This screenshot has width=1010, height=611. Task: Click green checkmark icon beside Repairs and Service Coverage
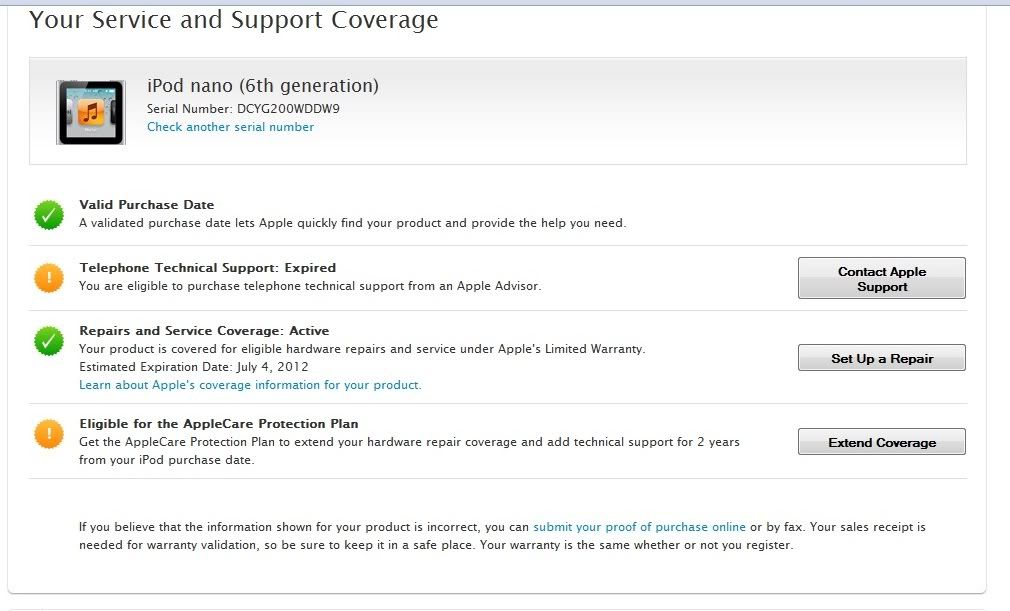click(x=49, y=341)
